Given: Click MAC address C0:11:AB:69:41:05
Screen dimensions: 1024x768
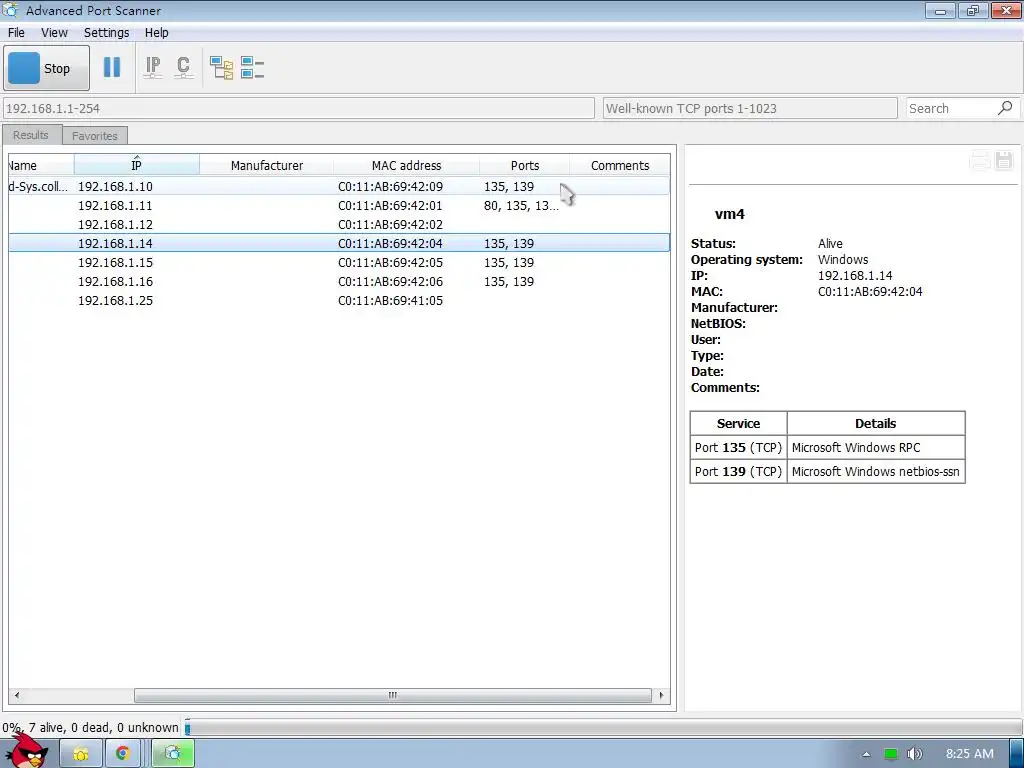Looking at the screenshot, I should (x=390, y=300).
